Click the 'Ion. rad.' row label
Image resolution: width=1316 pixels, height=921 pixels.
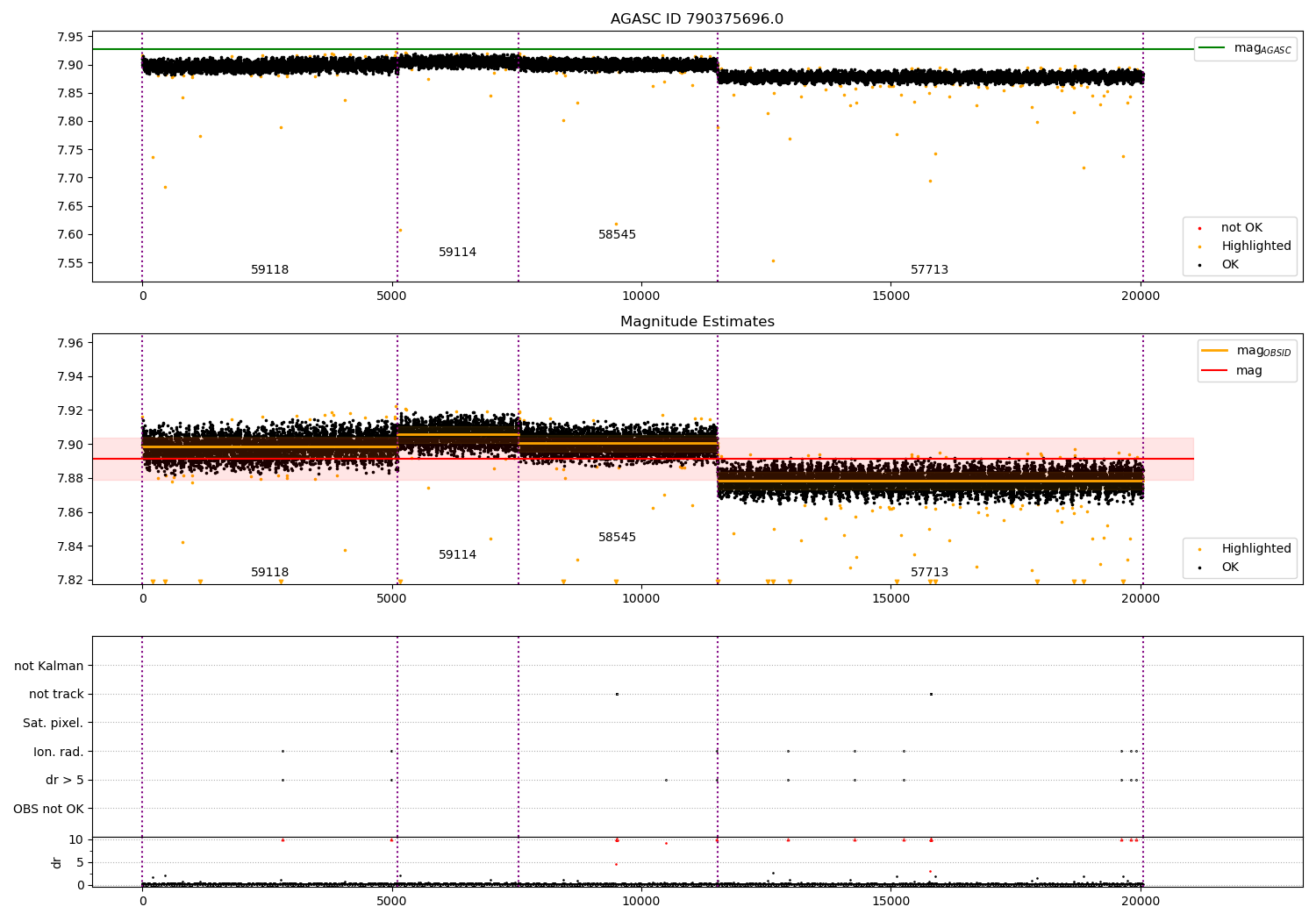(x=59, y=752)
